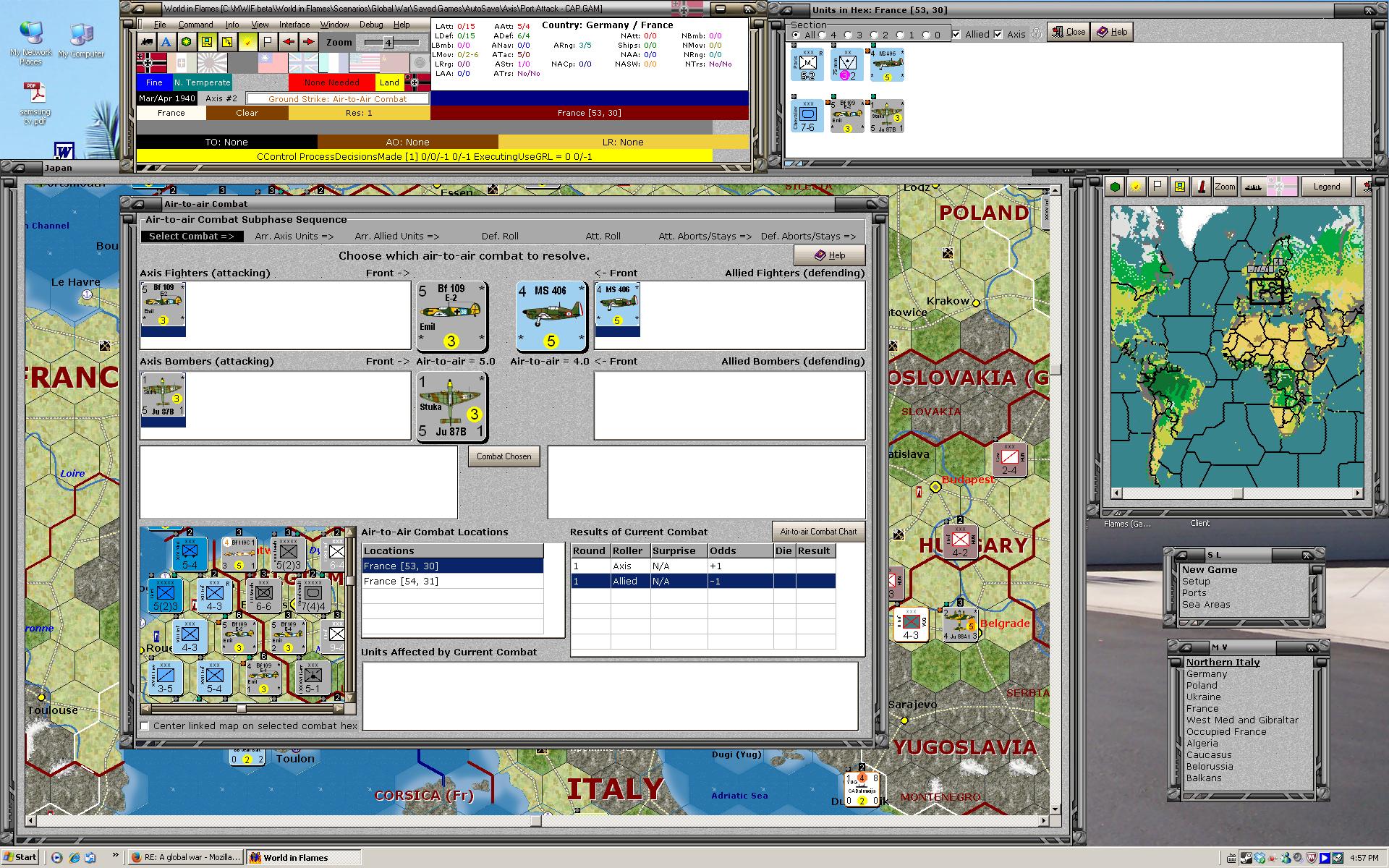
Task: Click the red right arrow toolbar icon
Action: click(x=308, y=42)
